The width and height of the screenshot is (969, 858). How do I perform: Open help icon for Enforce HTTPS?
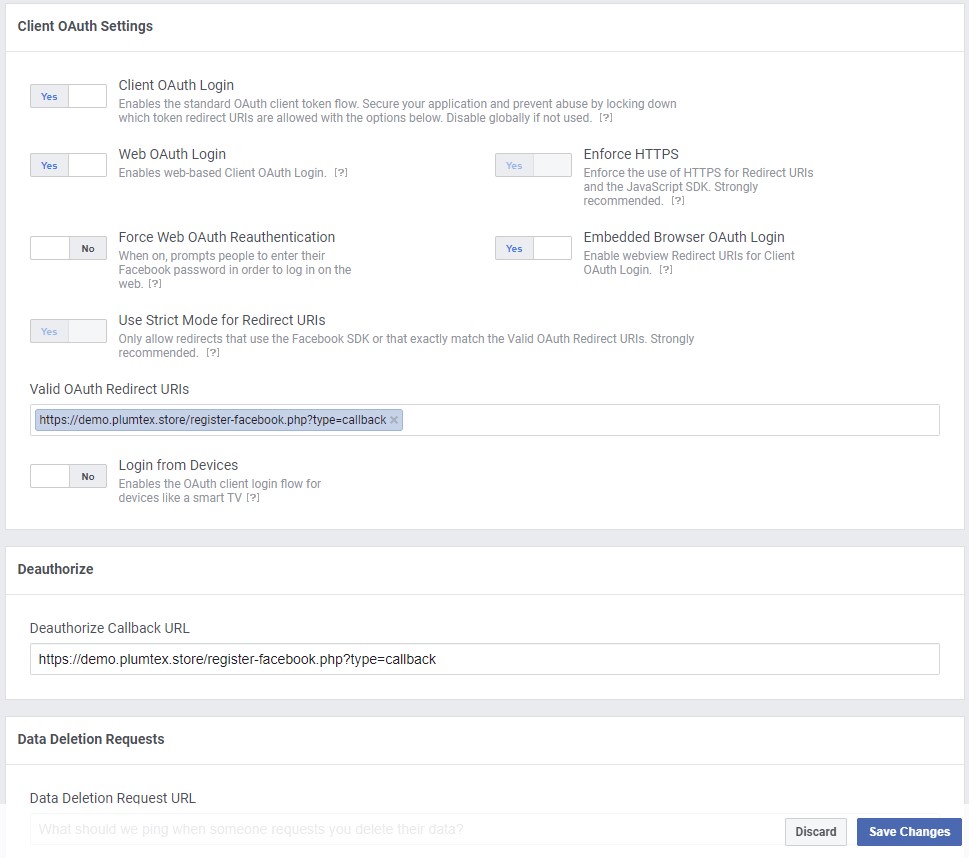tap(677, 200)
